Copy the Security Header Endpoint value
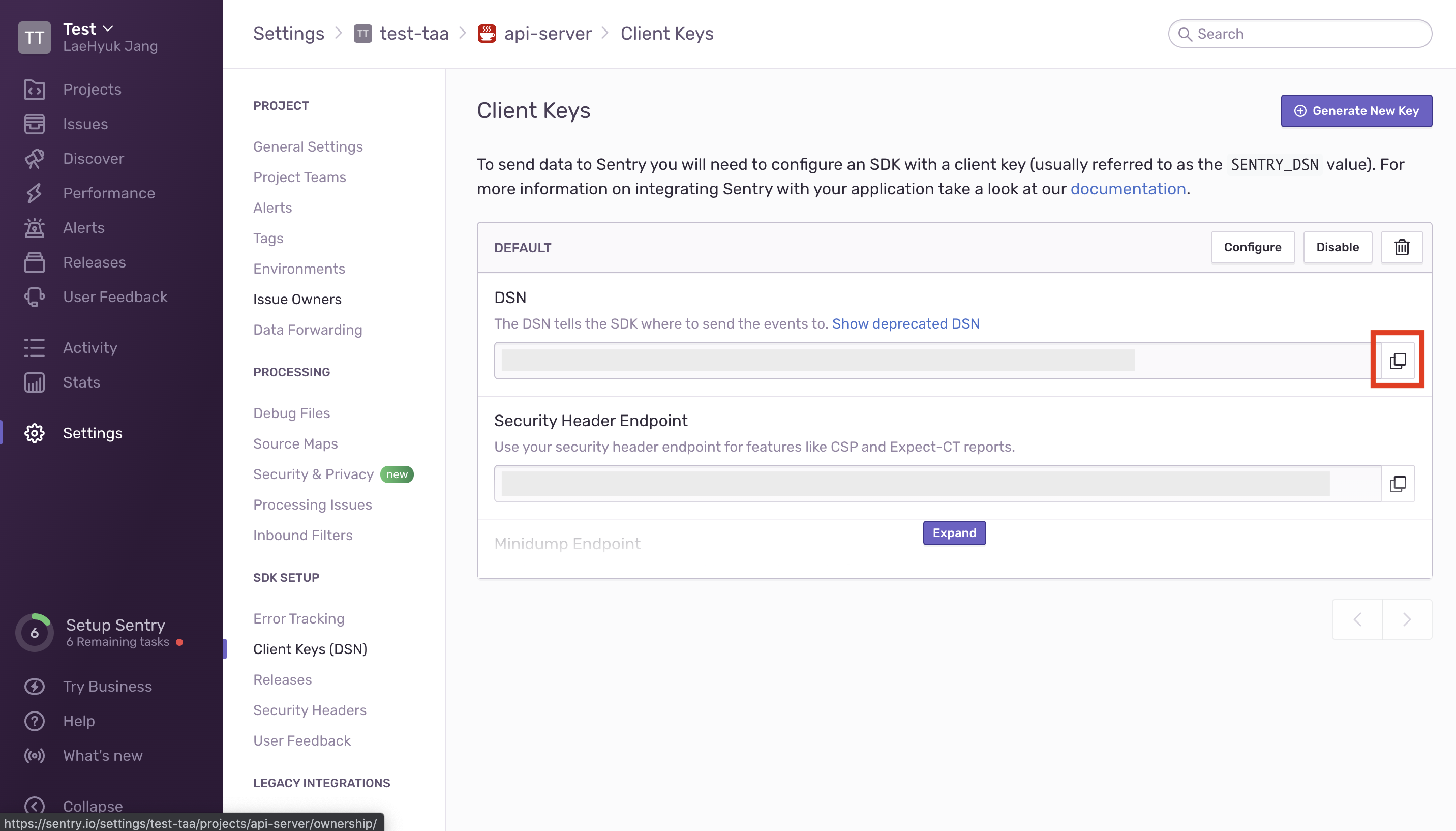 pos(1397,484)
